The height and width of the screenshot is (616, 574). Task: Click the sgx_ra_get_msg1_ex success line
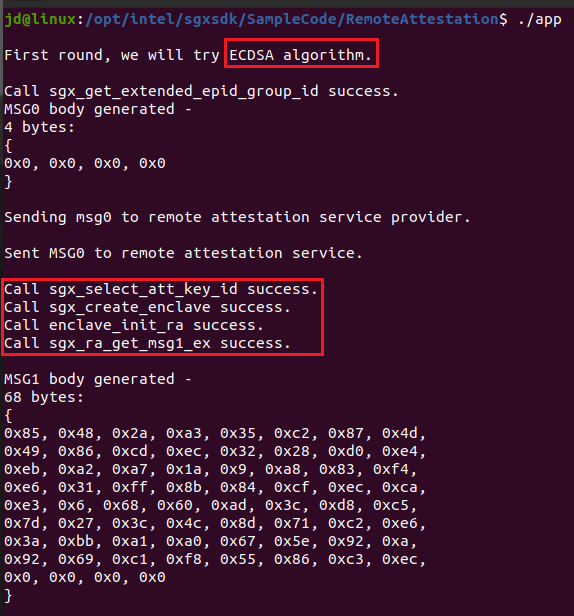147,344
